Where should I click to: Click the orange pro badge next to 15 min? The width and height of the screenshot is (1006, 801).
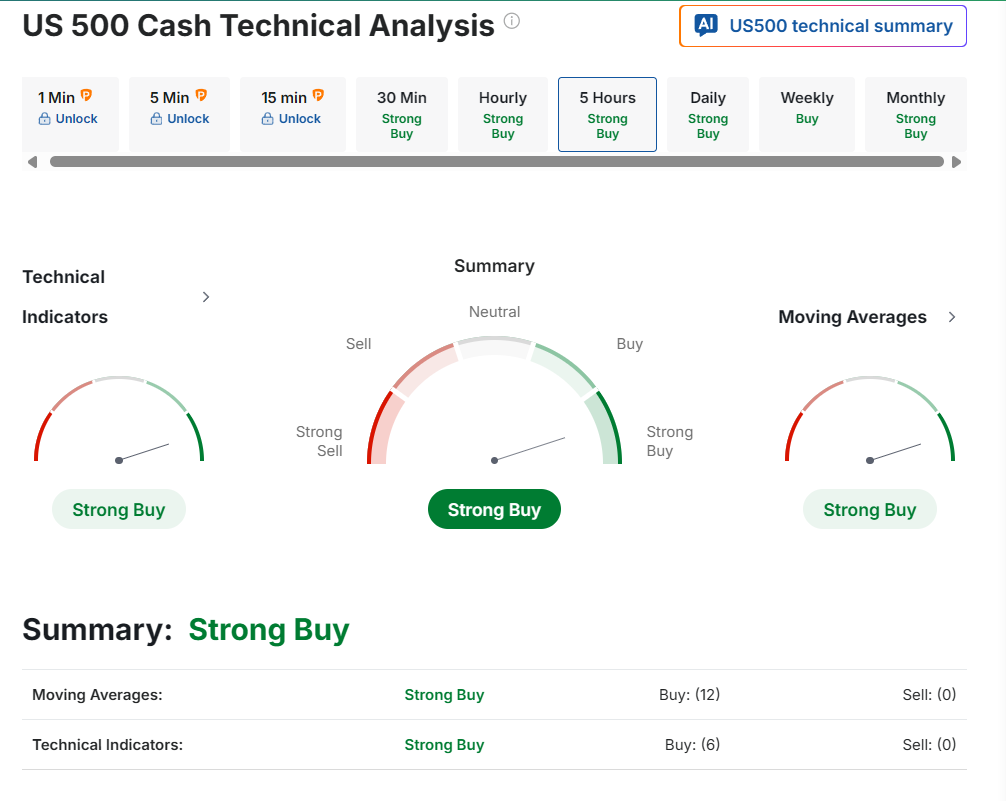318,96
